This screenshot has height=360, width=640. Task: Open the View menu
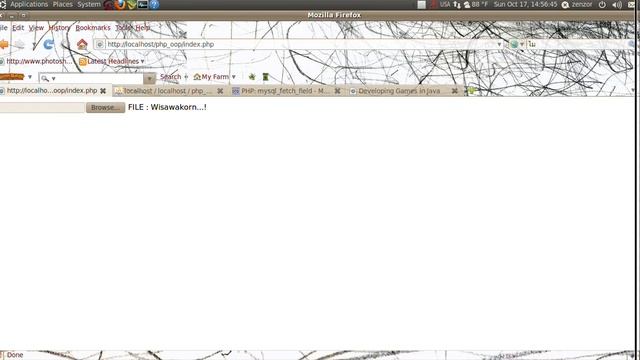(x=36, y=28)
